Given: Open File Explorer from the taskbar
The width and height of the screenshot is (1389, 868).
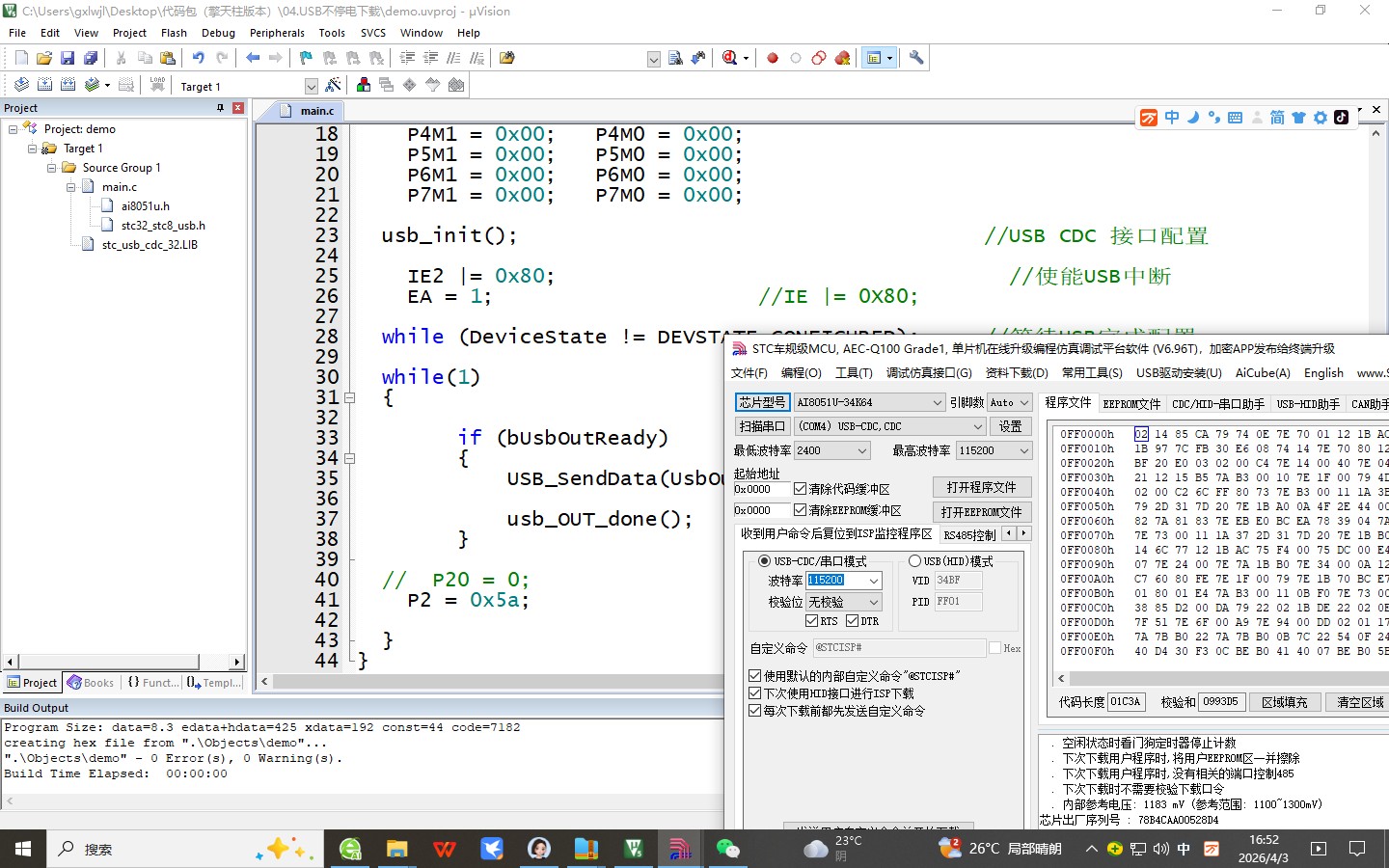Looking at the screenshot, I should point(396,849).
